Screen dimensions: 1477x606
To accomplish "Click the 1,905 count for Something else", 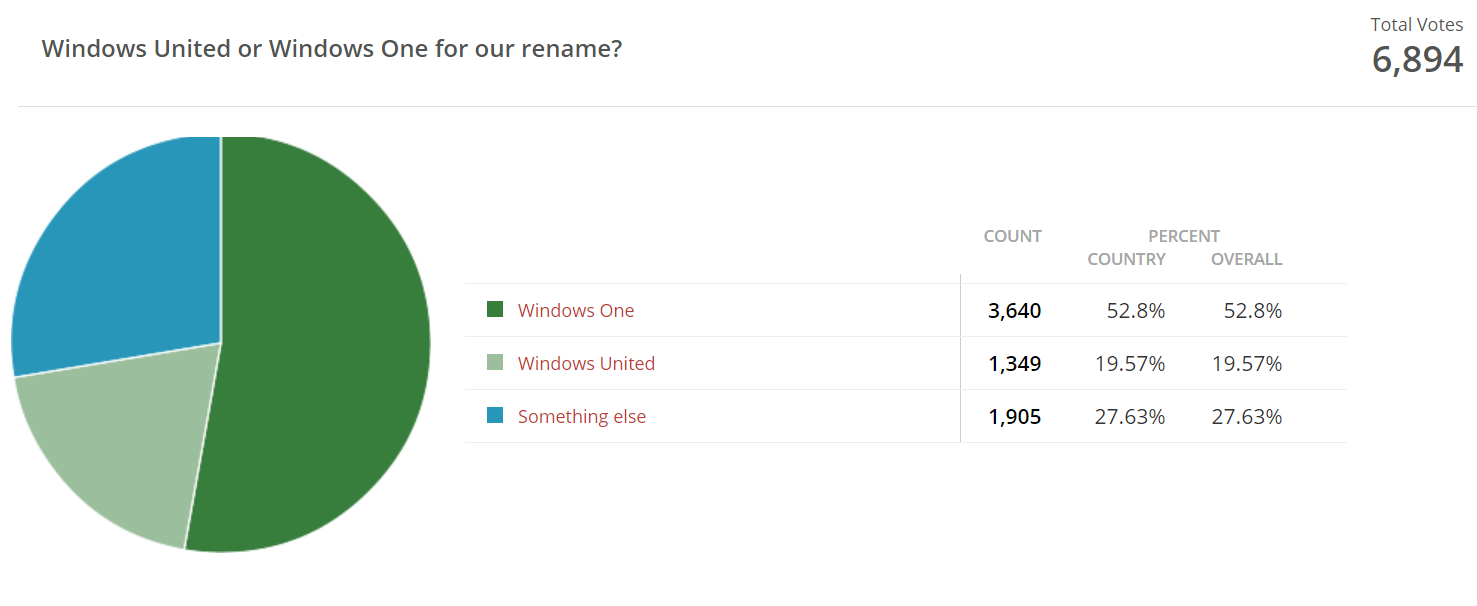I will [x=1015, y=417].
